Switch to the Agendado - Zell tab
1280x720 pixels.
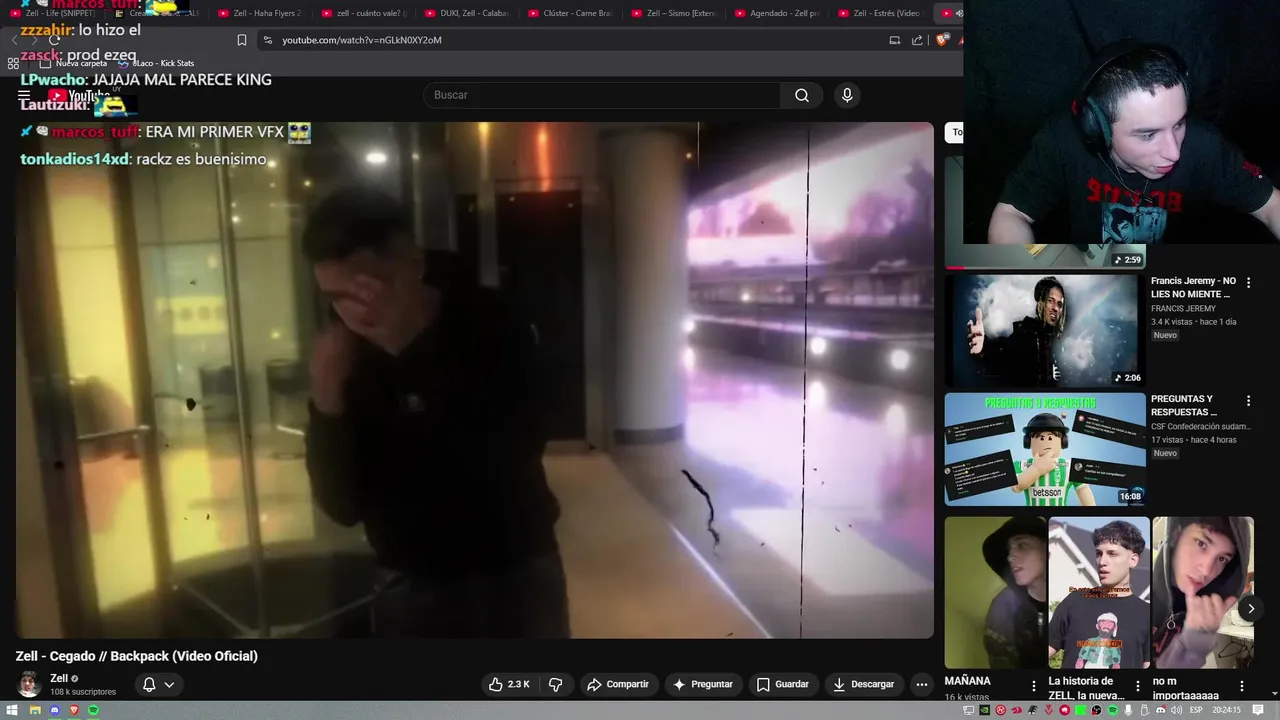[x=776, y=13]
